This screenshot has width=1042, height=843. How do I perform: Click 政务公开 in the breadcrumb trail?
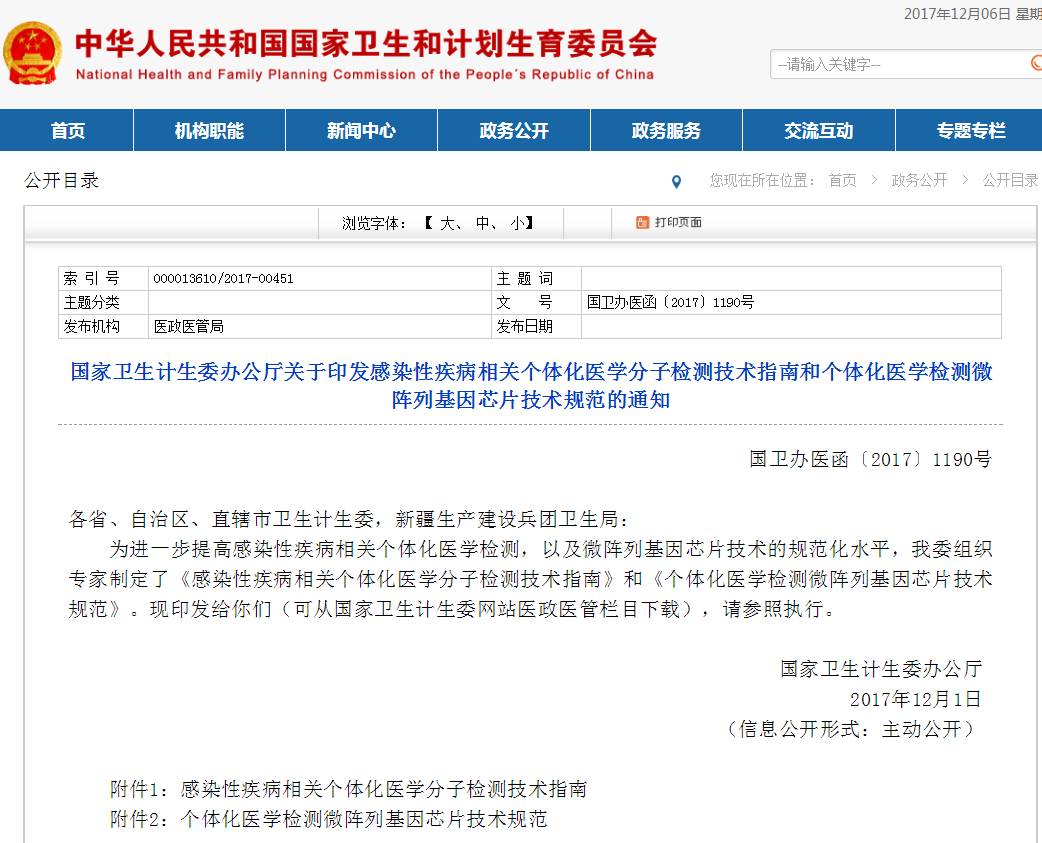[919, 180]
